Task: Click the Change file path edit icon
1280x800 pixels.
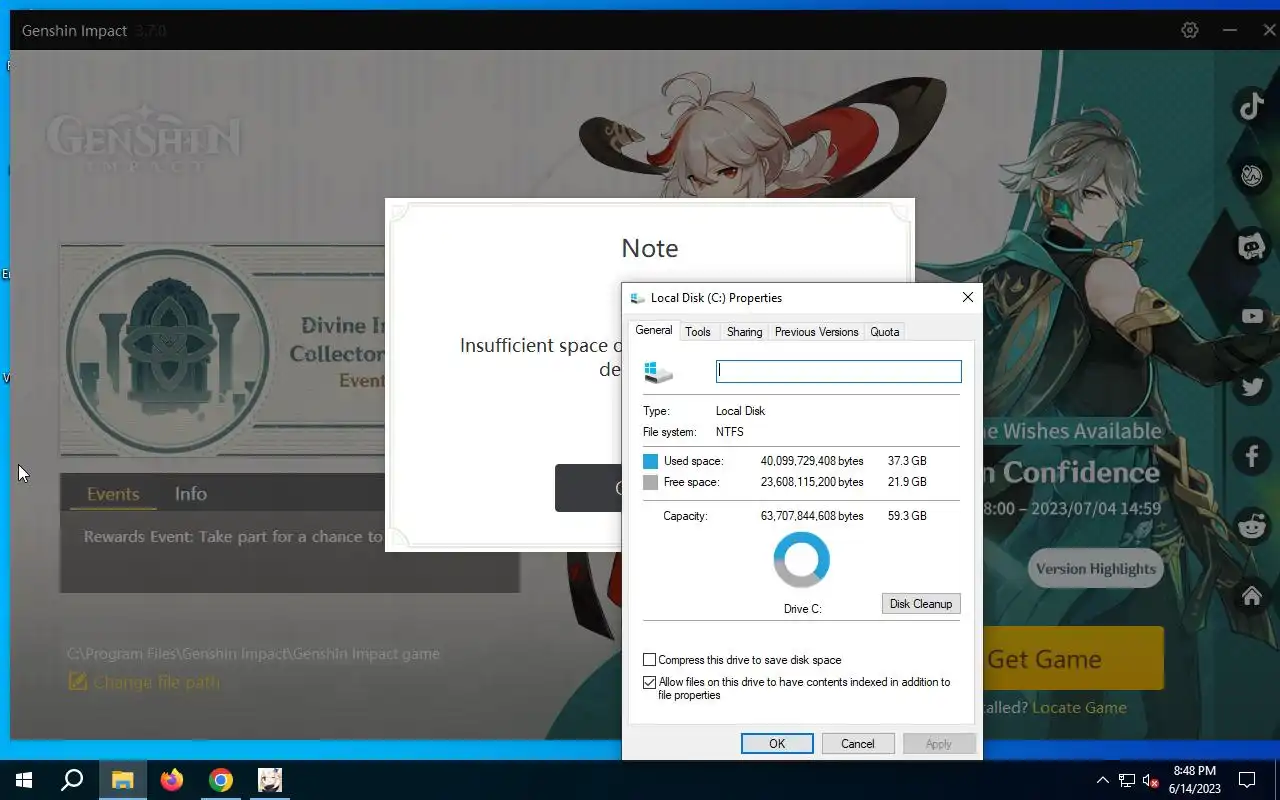Action: [x=77, y=682]
